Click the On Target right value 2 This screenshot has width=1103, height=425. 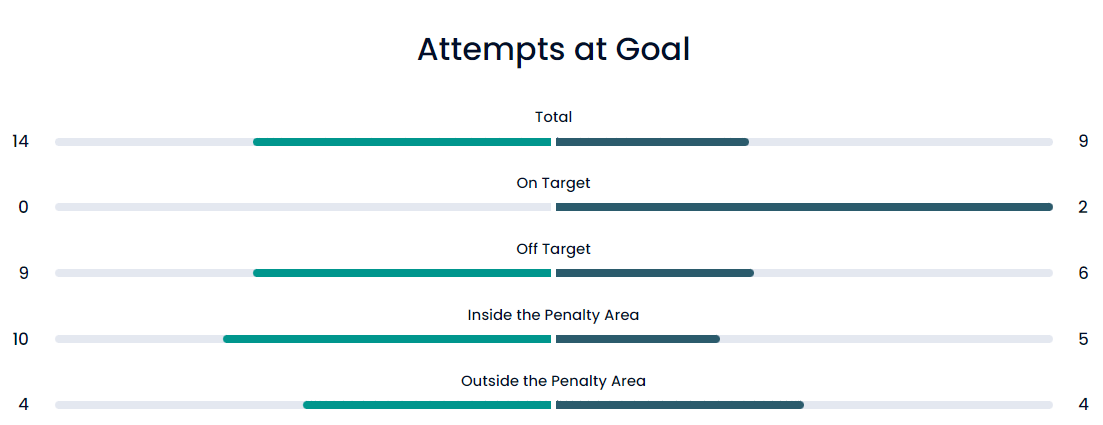pyautogui.click(x=1083, y=208)
